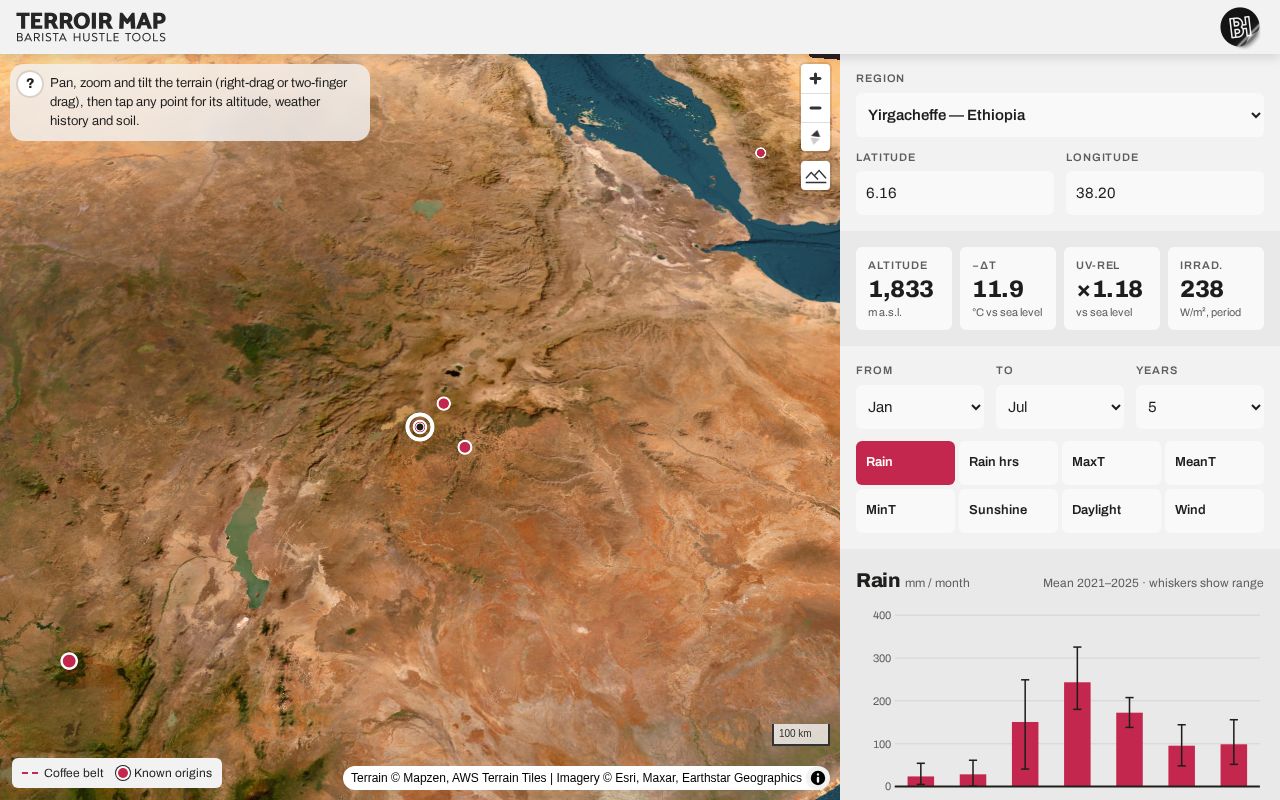Click the map attribution text
Image resolution: width=1280 pixels, height=800 pixels.
pyautogui.click(x=576, y=778)
